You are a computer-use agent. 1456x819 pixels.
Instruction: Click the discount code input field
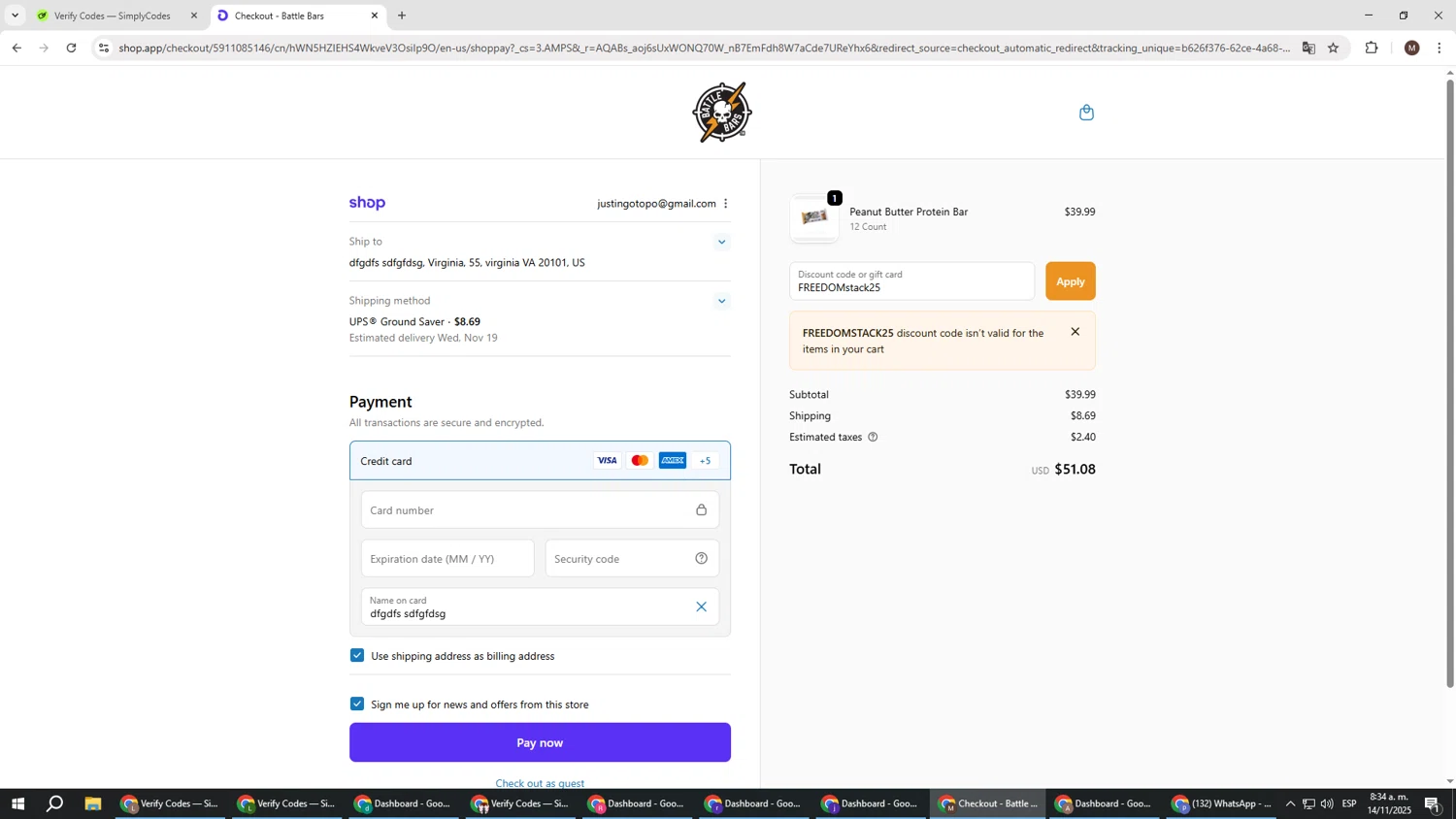click(911, 281)
